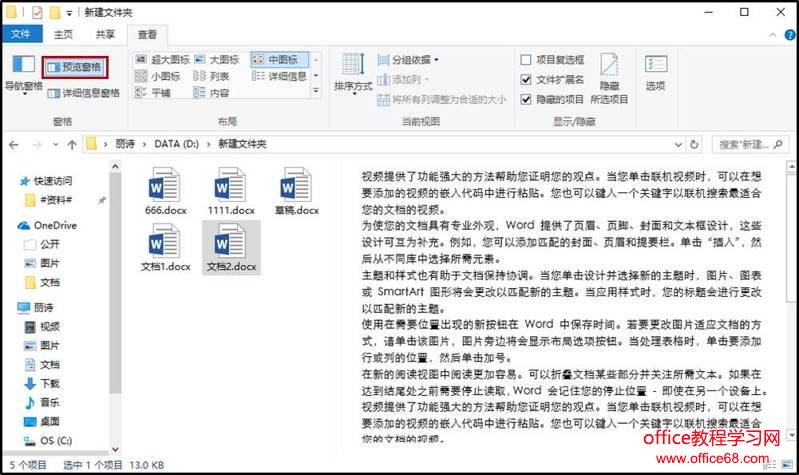Open the Sort by (排序方式) menu
The image size is (799, 475).
click(x=353, y=74)
